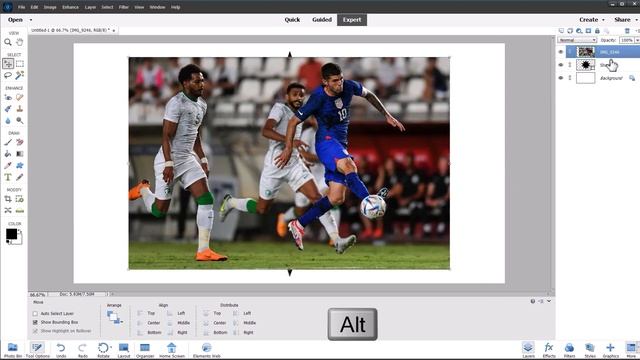Click the Background layer thumbnail
Screen dimensions: 640x360
coord(585,78)
